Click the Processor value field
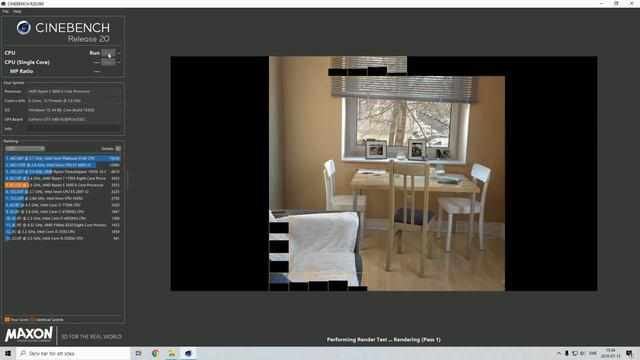Screen dimensions: 640x360 (74, 91)
